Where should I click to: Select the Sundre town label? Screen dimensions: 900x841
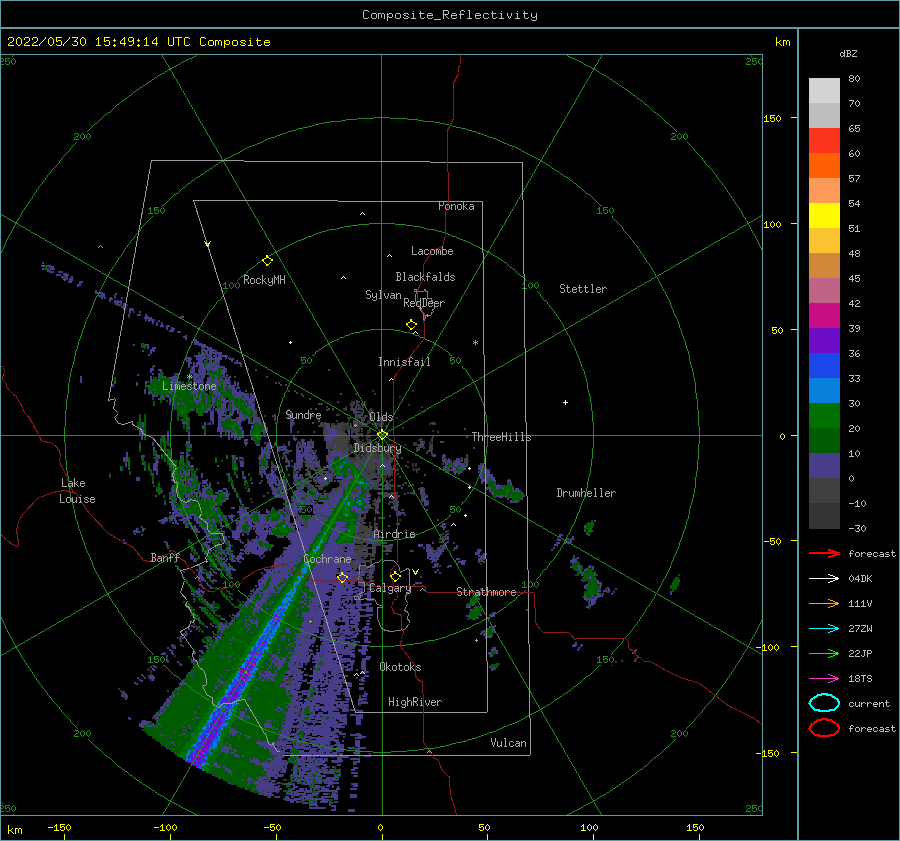point(303,414)
